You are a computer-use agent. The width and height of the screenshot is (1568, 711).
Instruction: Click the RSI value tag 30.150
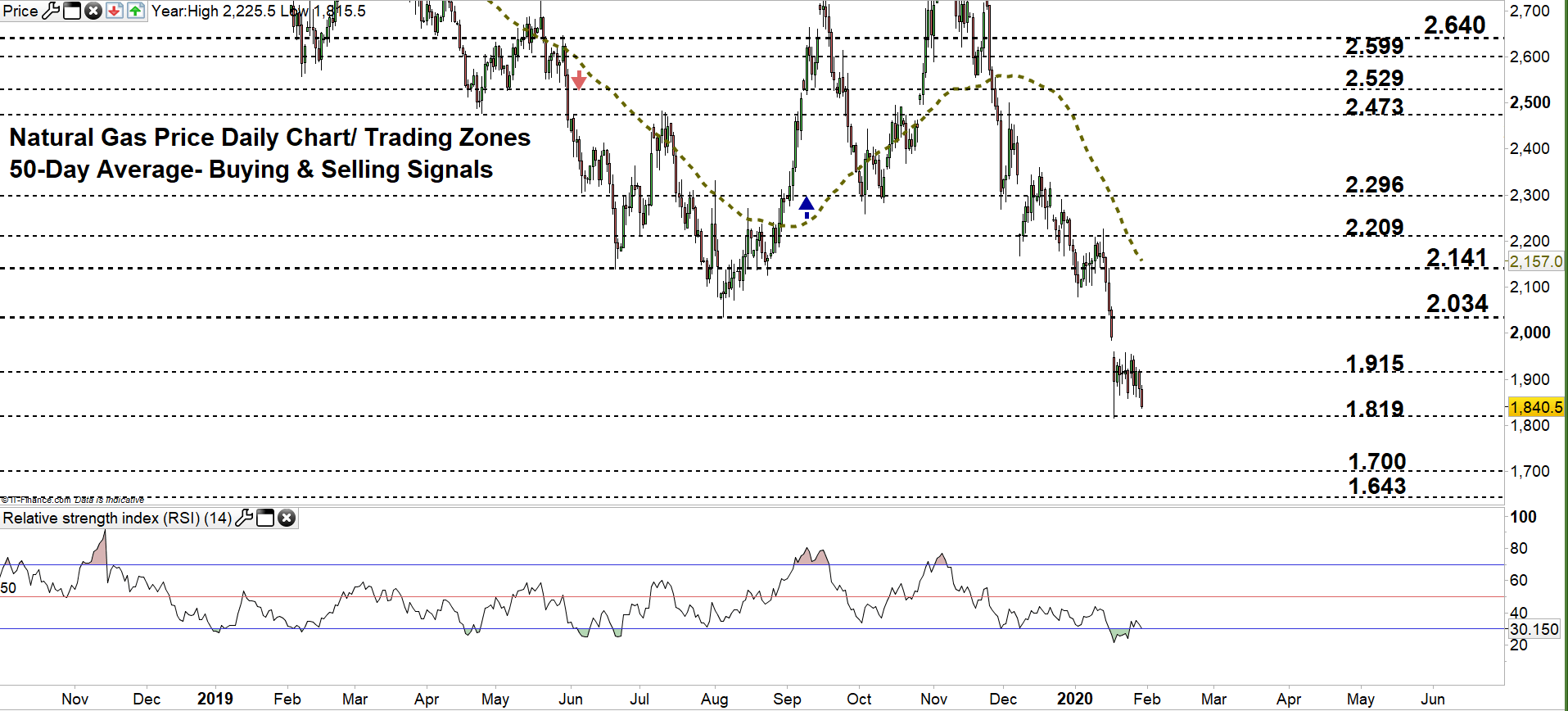tap(1535, 629)
